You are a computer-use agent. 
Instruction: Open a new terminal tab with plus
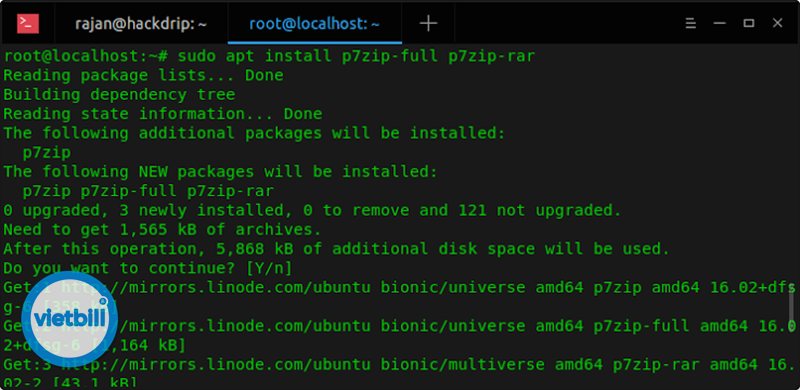click(x=428, y=23)
